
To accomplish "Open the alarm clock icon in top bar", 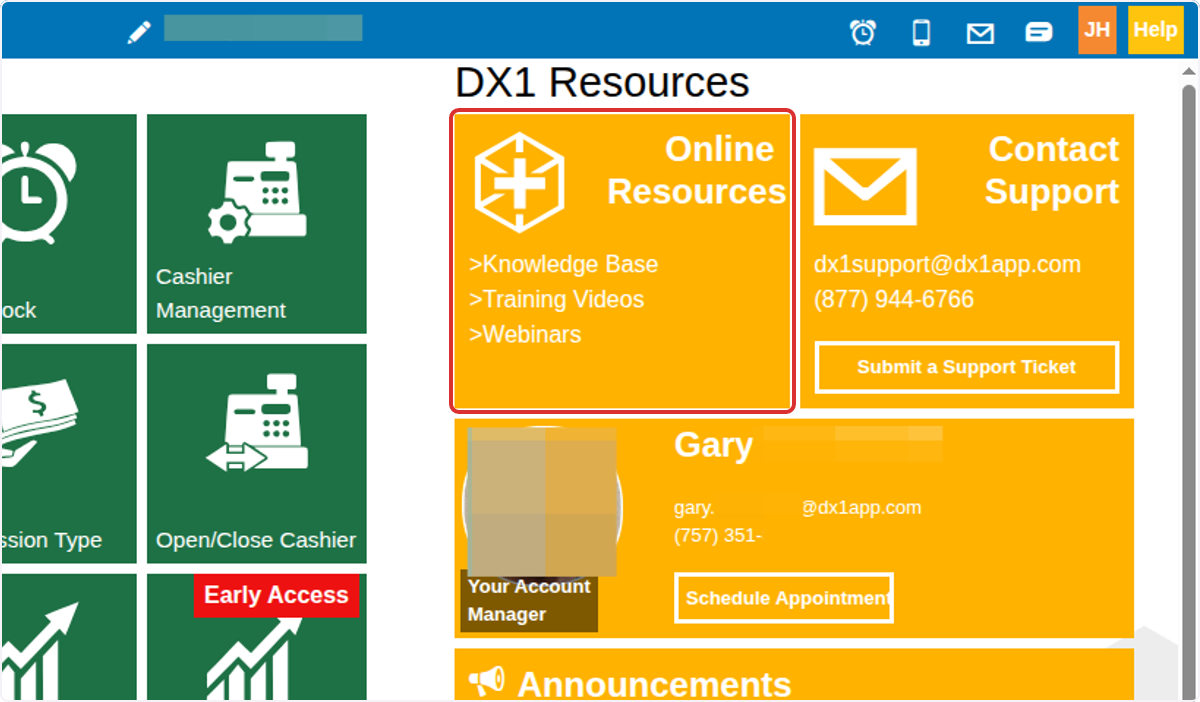I will 863,32.
